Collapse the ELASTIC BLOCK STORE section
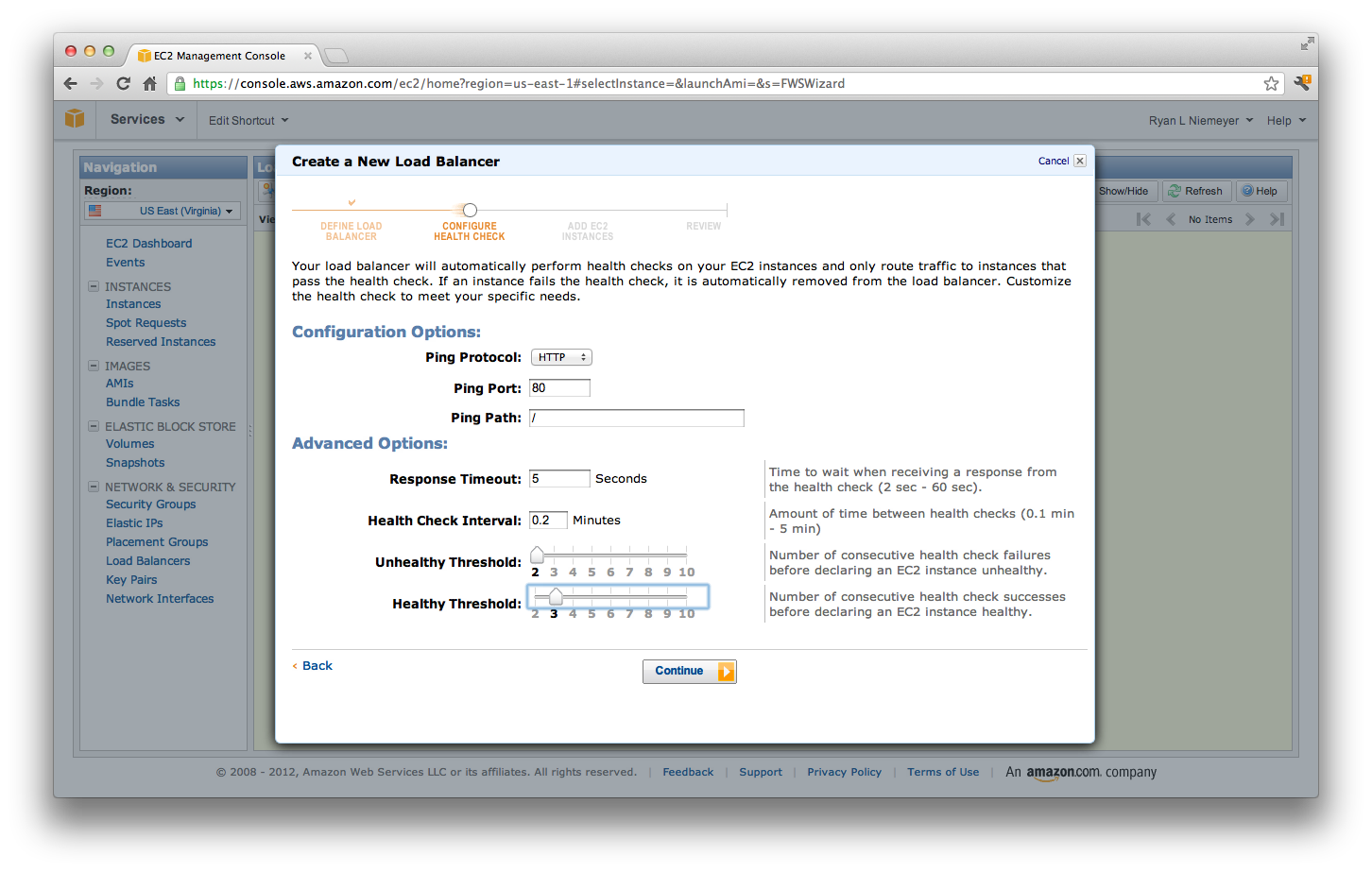The width and height of the screenshot is (1372, 872). [x=94, y=426]
